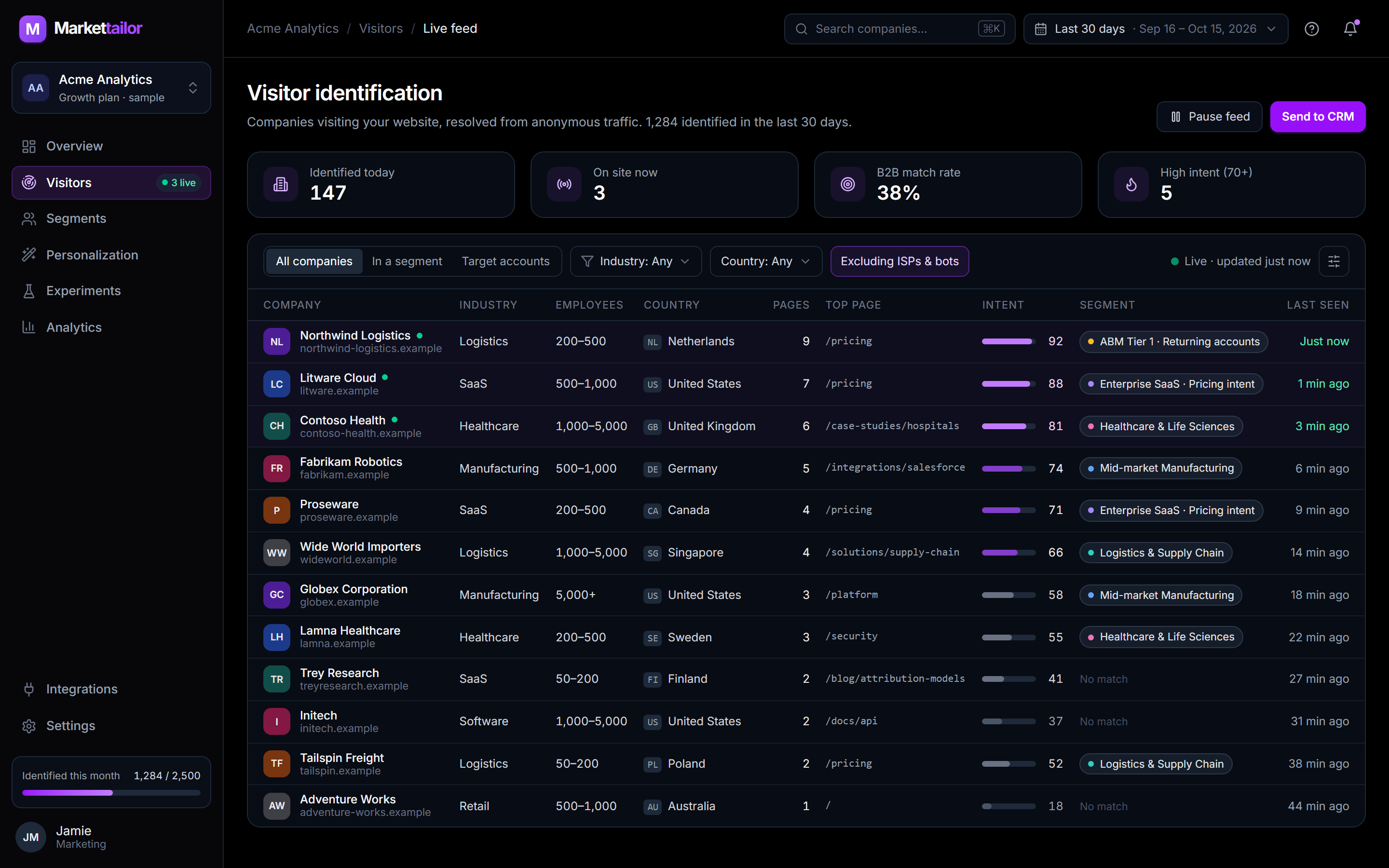Open Integrations in the sidebar
Viewport: 1389px width, 868px height.
click(111, 689)
